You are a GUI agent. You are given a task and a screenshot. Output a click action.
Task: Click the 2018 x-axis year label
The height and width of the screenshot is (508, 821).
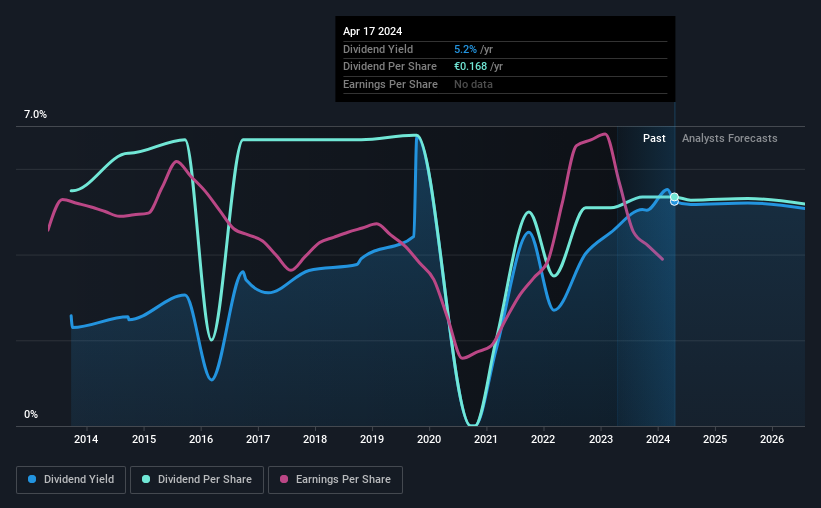(x=315, y=439)
